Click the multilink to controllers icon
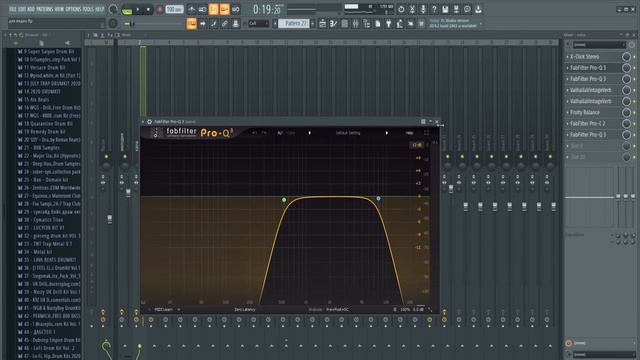The height and width of the screenshot is (360, 640). point(236,24)
